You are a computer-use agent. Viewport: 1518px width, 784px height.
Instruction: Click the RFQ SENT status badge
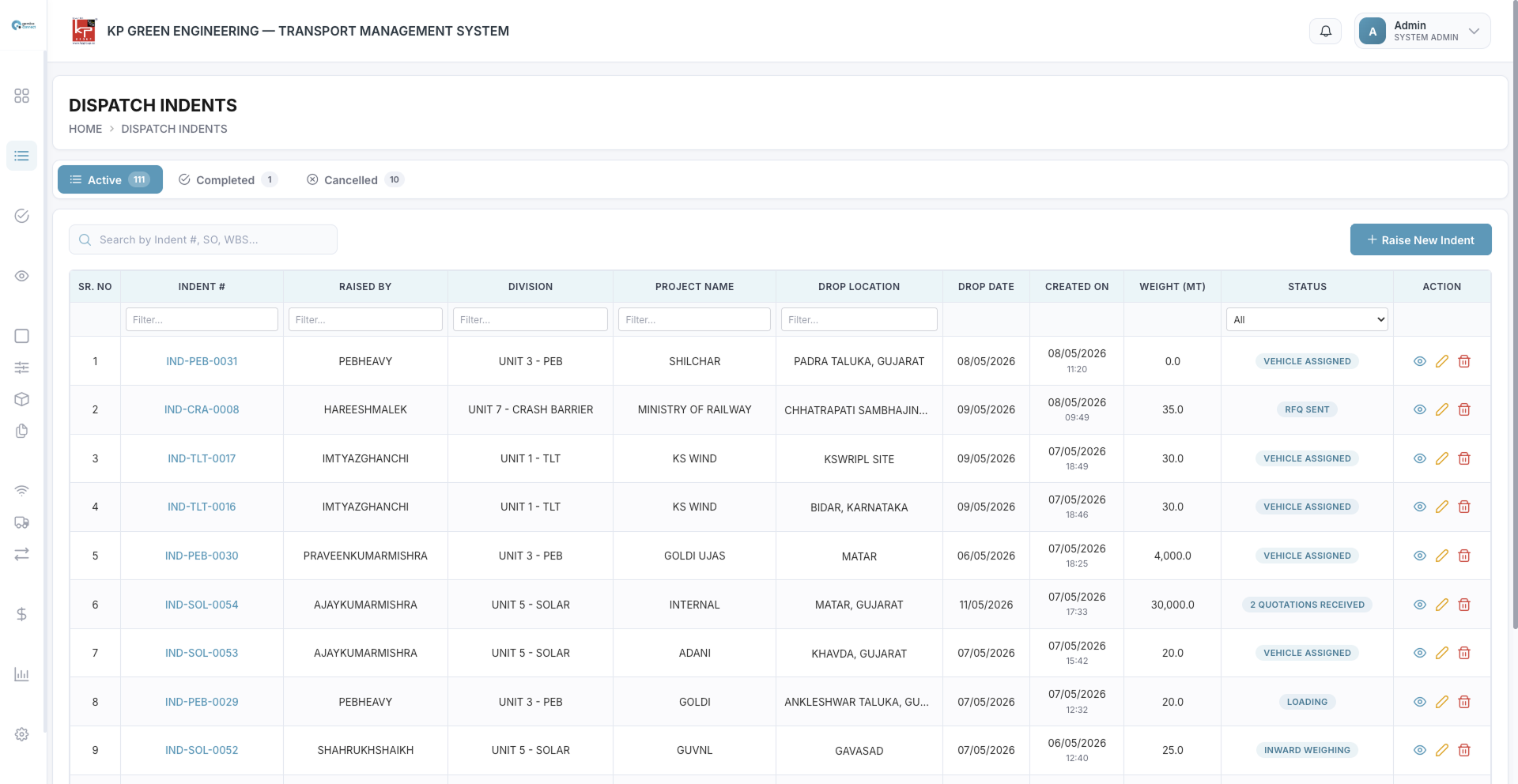[x=1307, y=409]
